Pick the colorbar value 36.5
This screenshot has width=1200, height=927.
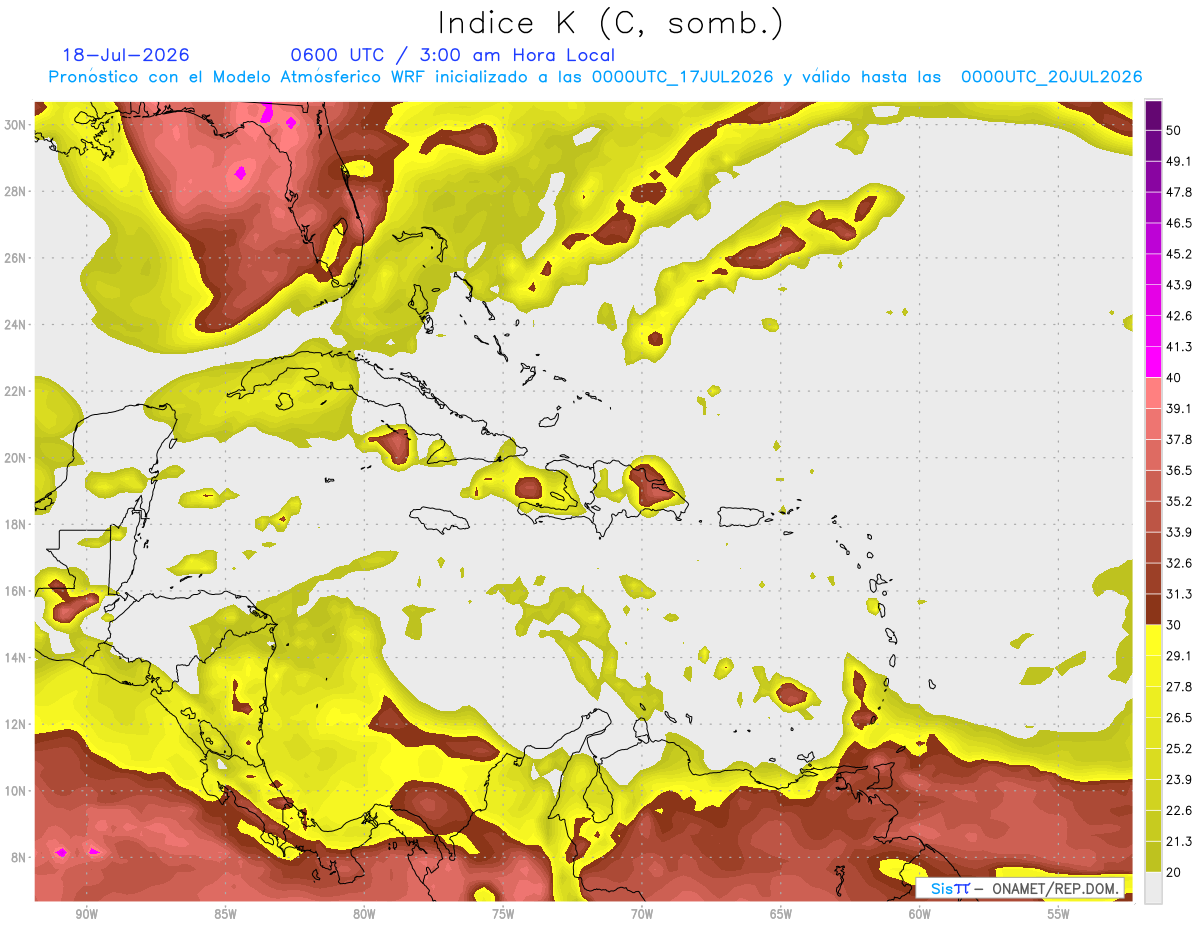(1180, 470)
